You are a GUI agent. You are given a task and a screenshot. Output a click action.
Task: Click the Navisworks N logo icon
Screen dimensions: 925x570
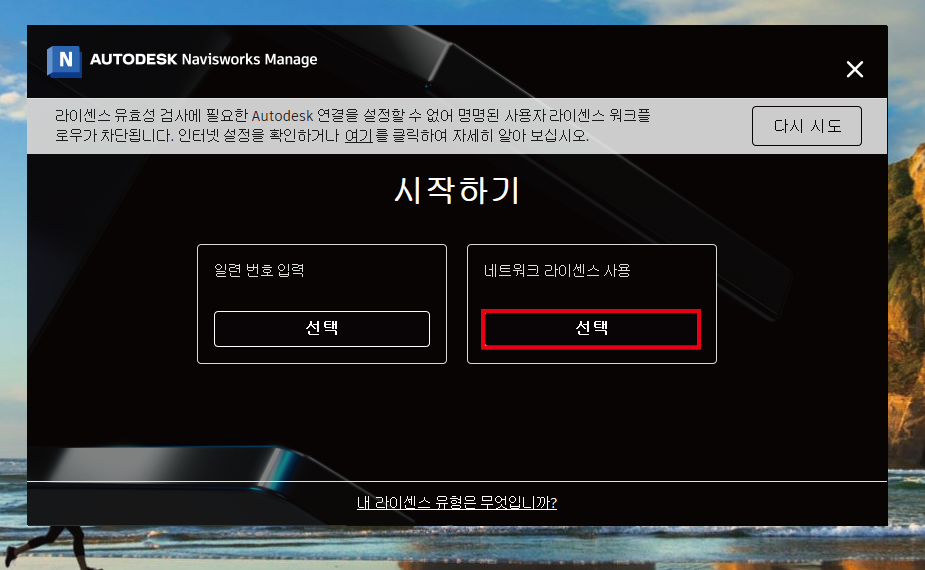tap(64, 61)
